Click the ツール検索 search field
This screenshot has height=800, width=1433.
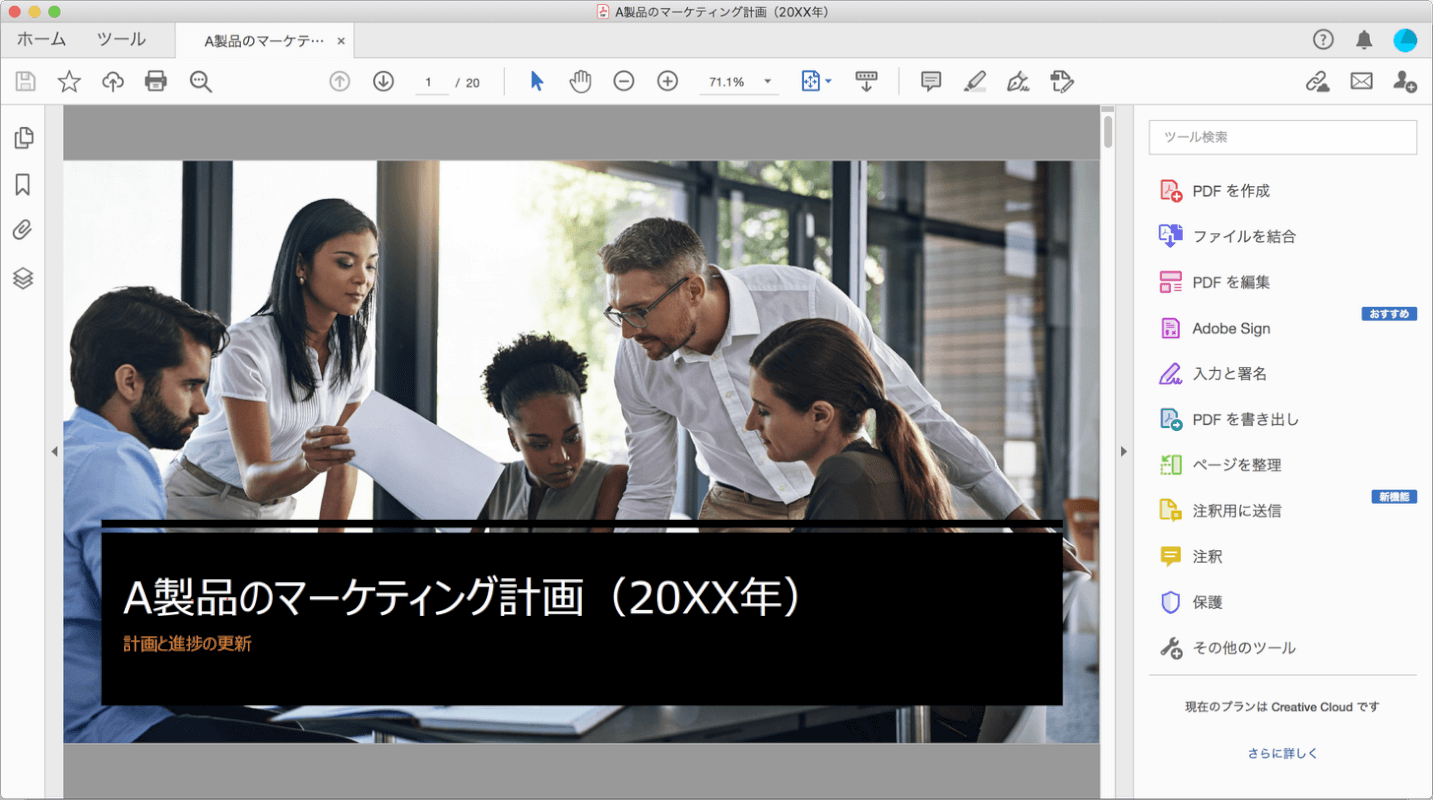1282,137
